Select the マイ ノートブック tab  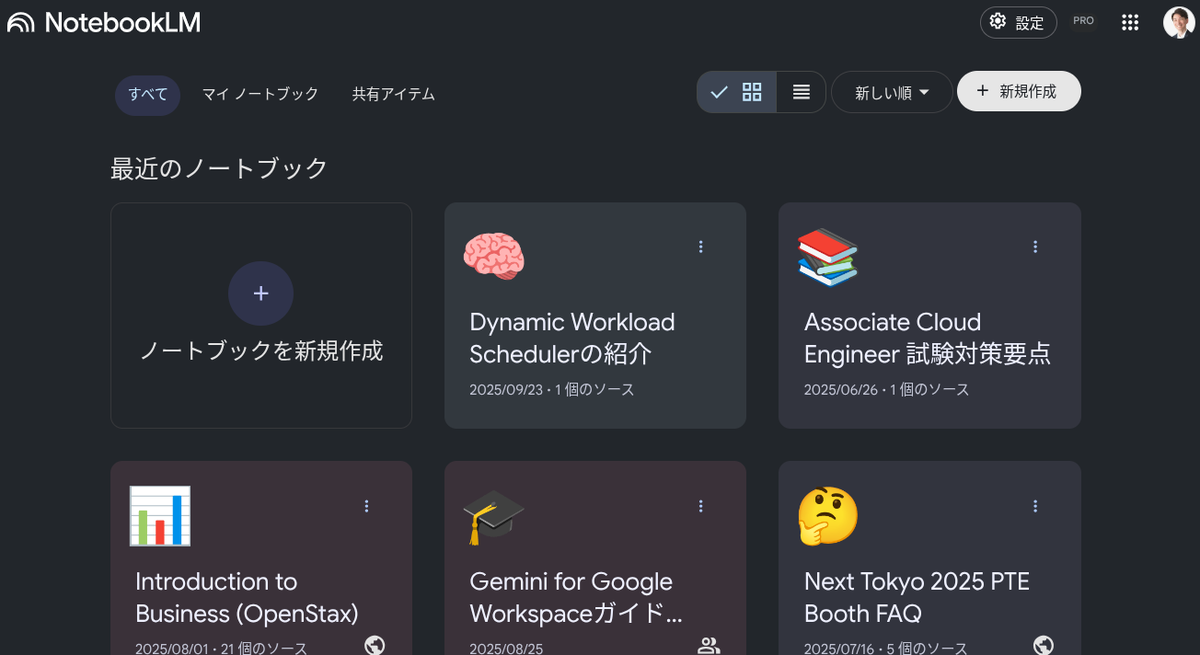tap(260, 94)
